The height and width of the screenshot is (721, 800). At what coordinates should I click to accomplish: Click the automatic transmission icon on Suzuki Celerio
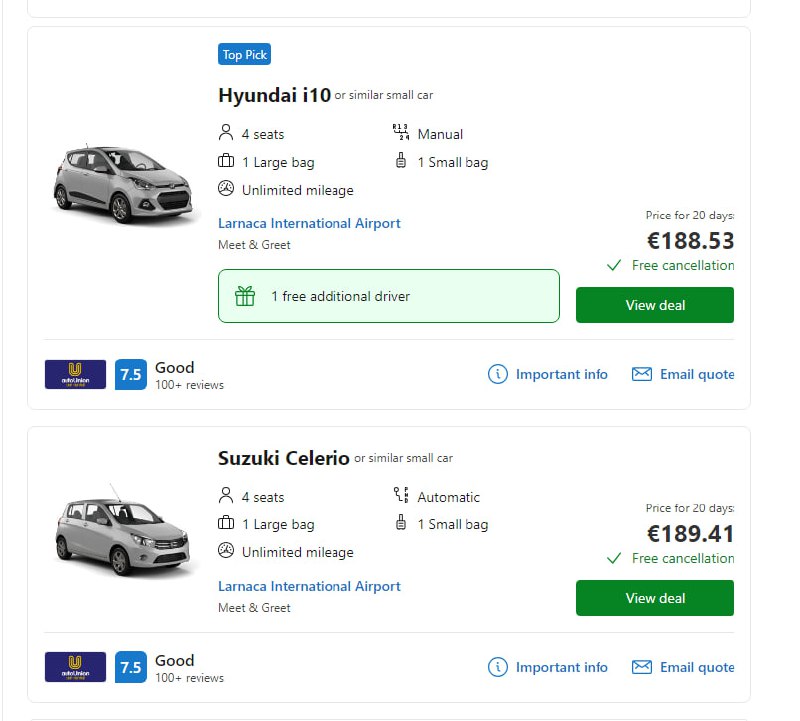tap(401, 496)
